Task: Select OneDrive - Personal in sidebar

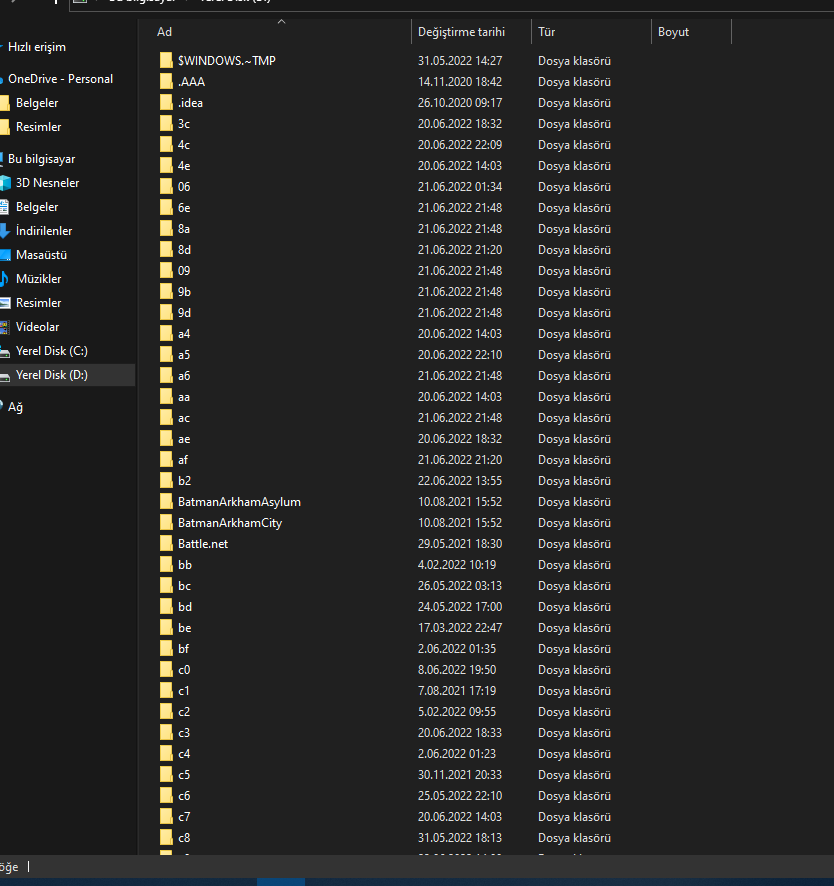Action: [60, 79]
